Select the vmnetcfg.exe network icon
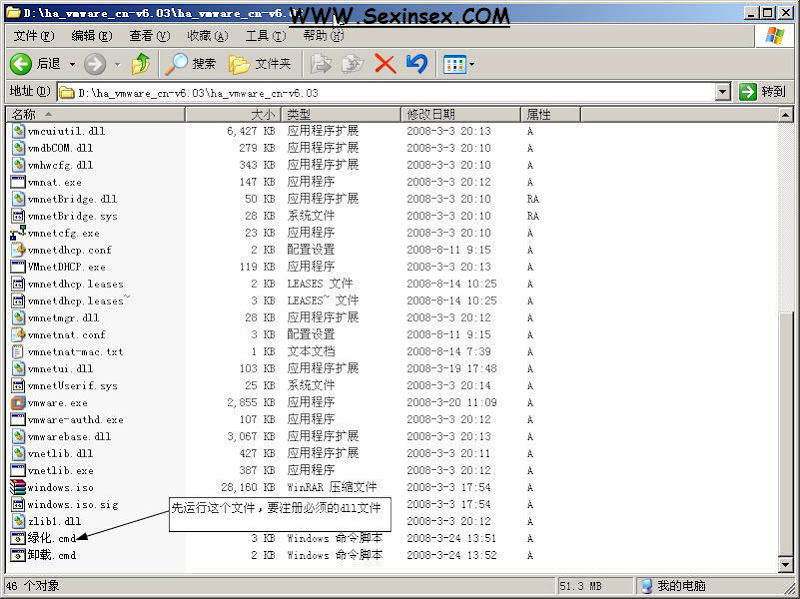The height and width of the screenshot is (599, 800). click(x=18, y=233)
